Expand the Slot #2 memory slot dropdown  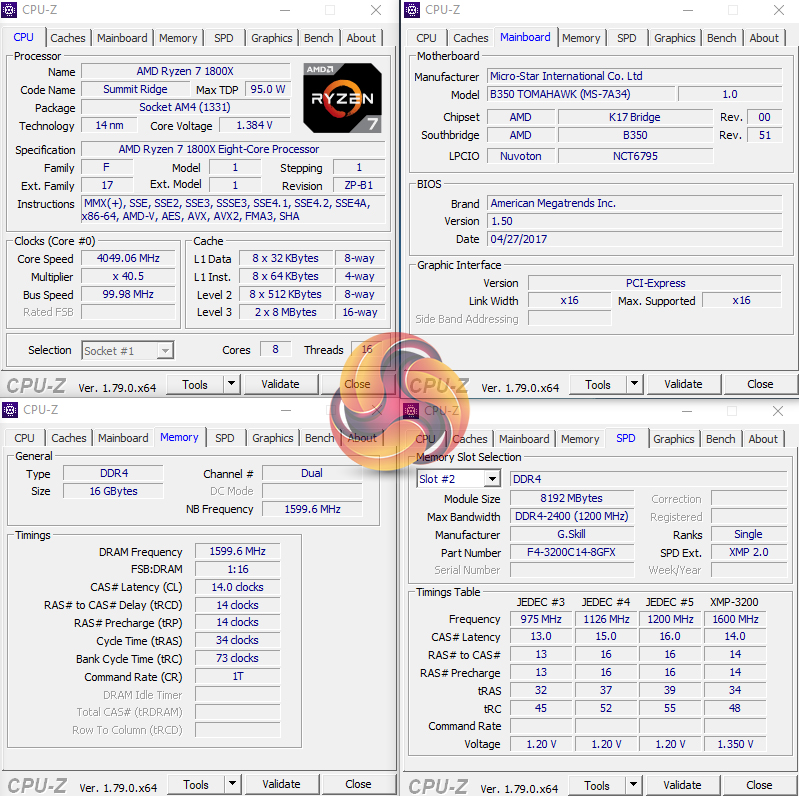[x=492, y=479]
